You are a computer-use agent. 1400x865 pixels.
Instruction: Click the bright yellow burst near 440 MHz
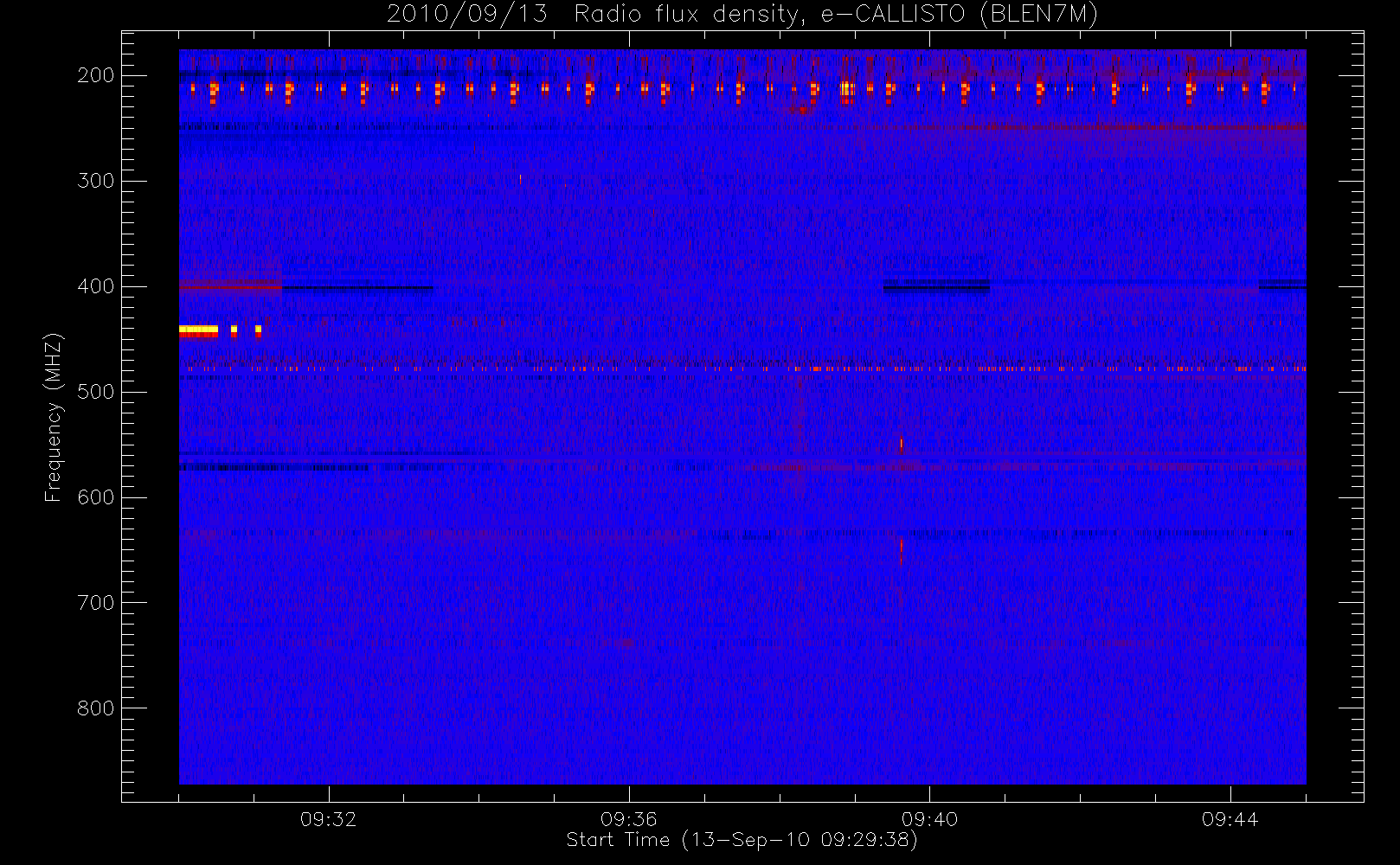[x=198, y=330]
